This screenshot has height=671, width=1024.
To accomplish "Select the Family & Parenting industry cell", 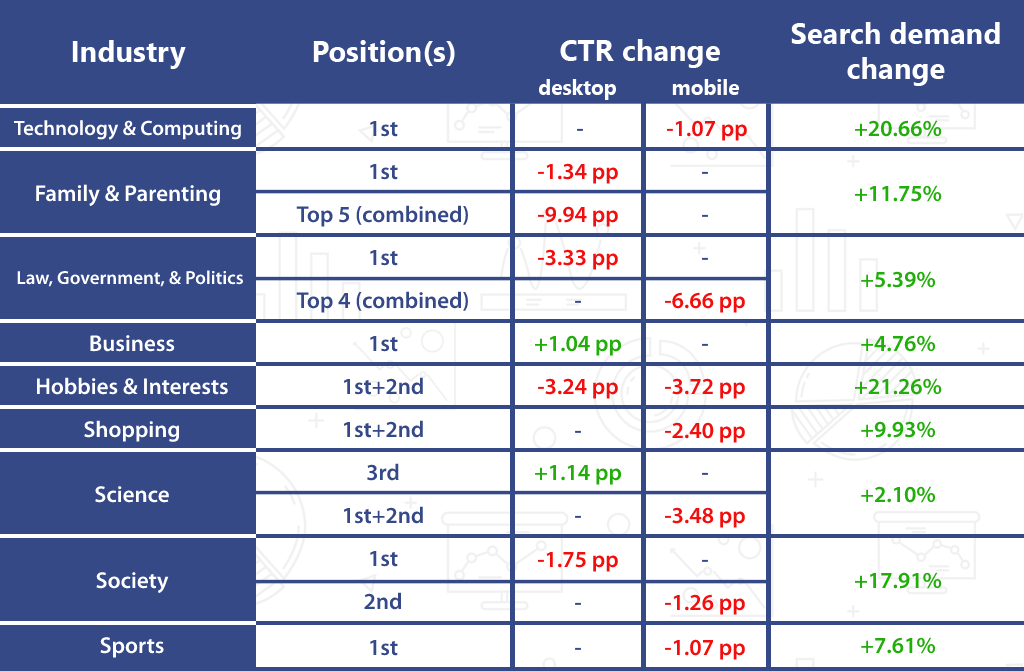I will coord(128,193).
